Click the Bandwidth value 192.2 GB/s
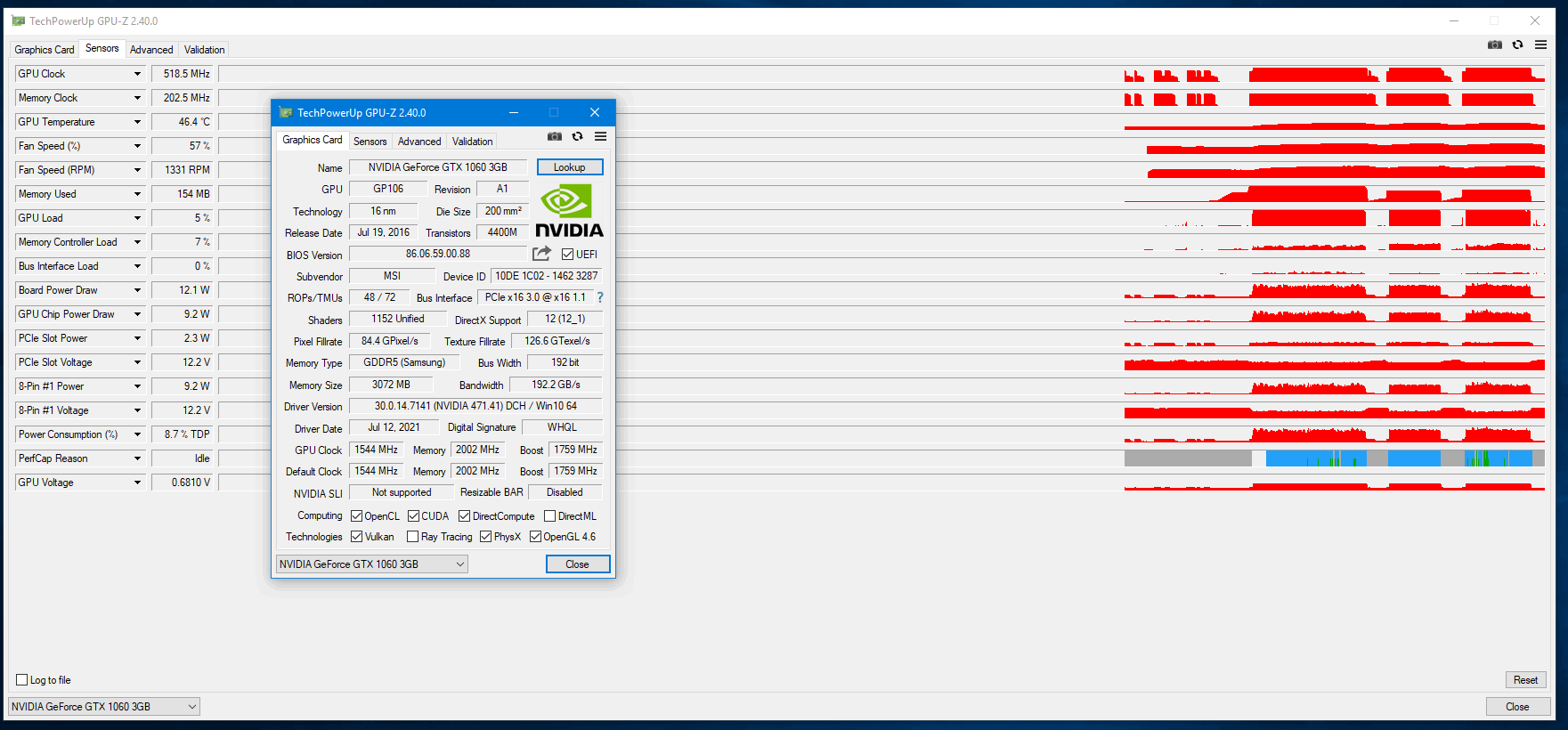The image size is (1568, 730). point(556,385)
